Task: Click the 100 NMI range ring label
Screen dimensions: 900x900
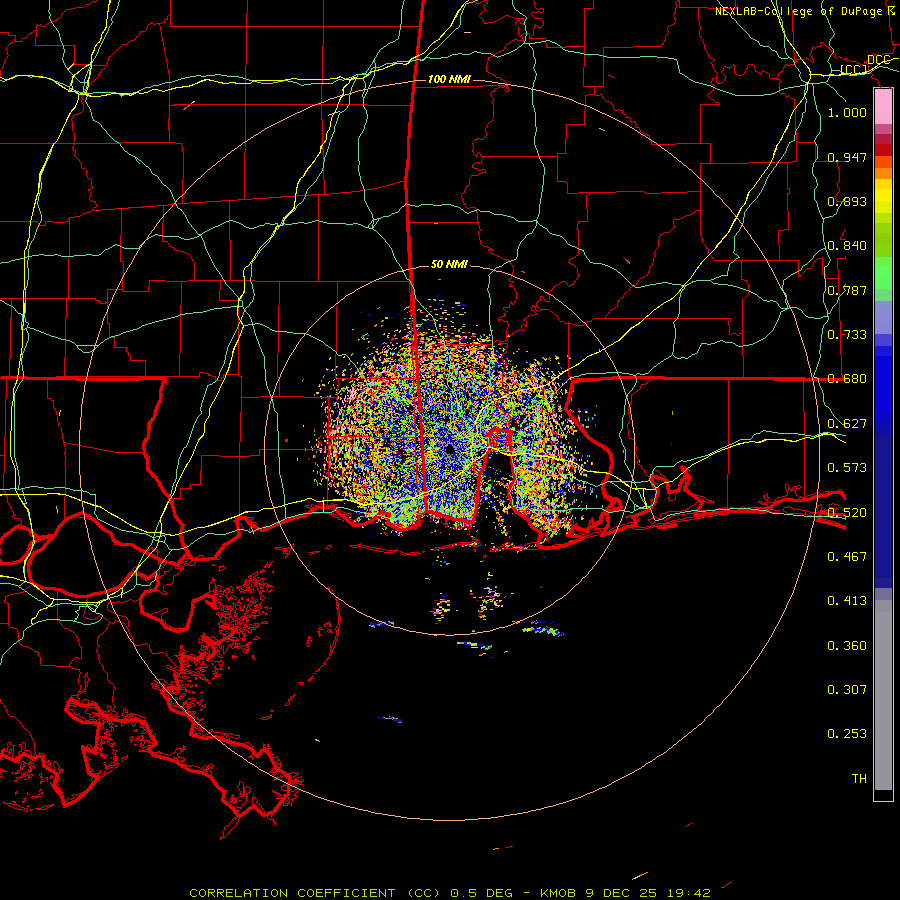Action: tap(449, 79)
